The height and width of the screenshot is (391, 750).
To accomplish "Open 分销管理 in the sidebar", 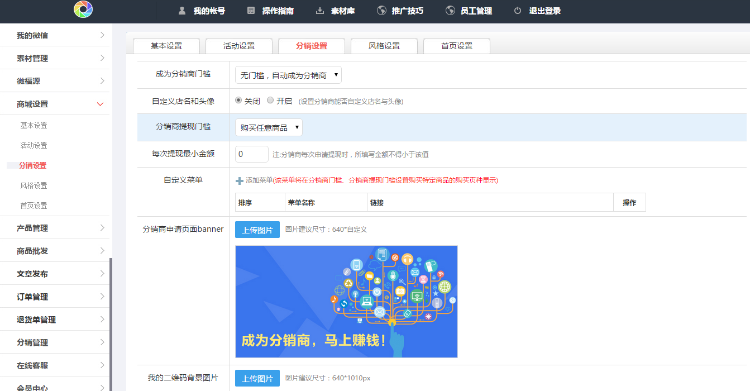I will coord(32,342).
